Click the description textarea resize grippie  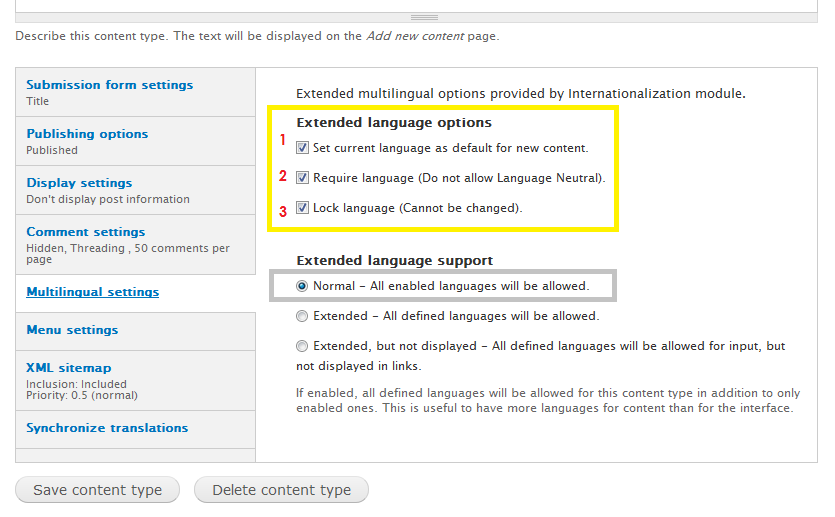tap(424, 17)
